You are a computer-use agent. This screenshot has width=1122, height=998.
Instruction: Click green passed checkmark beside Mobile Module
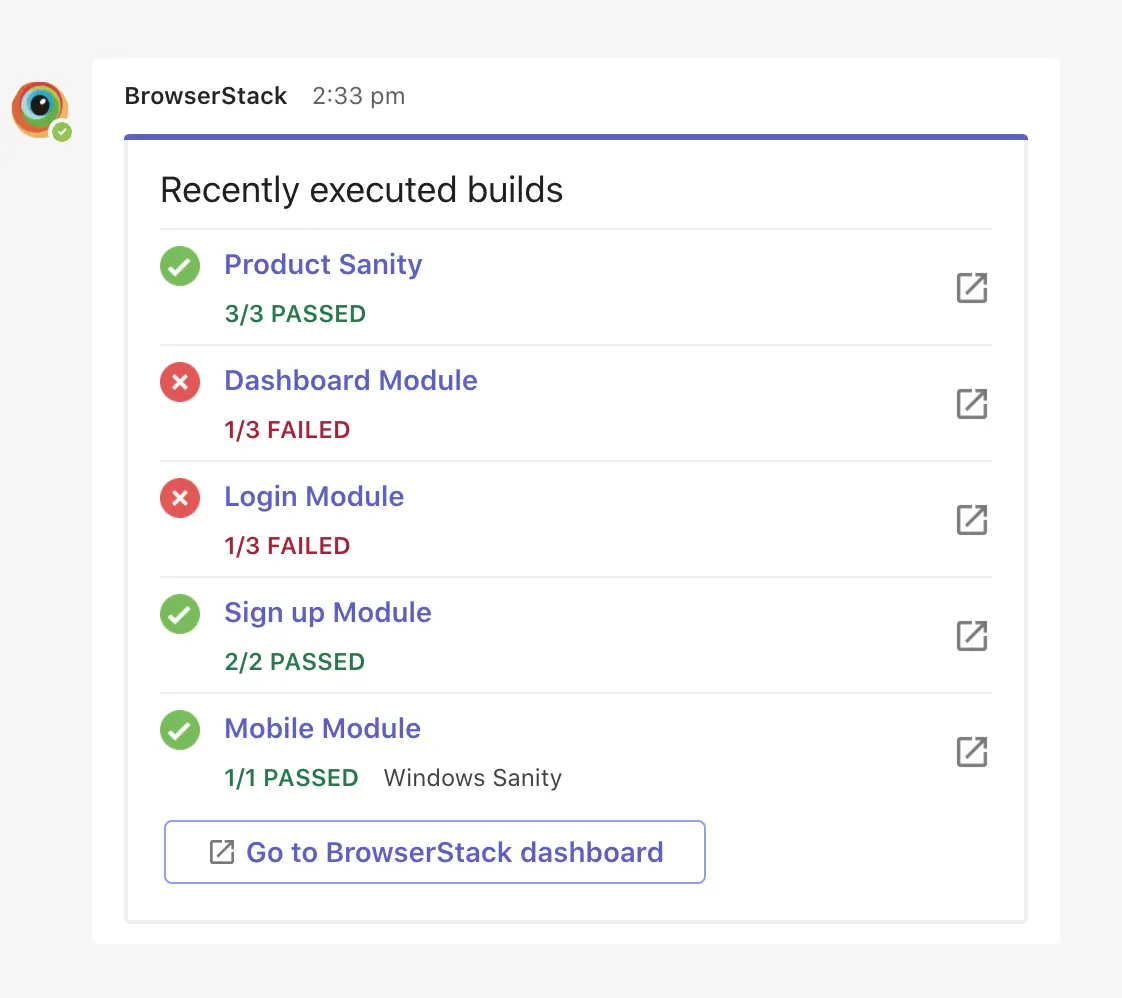pos(180,730)
